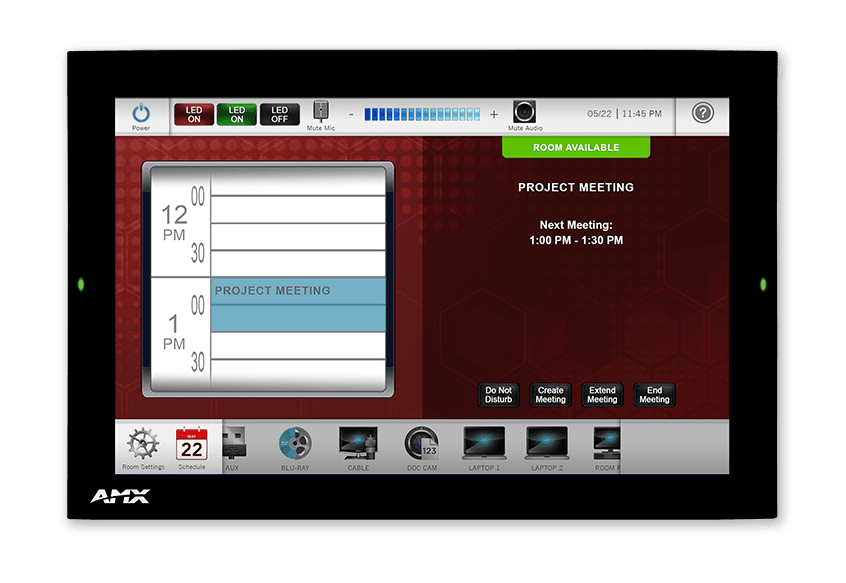This screenshot has height=583, width=846.
Task: Toggle the green LED ON button
Action: point(237,115)
